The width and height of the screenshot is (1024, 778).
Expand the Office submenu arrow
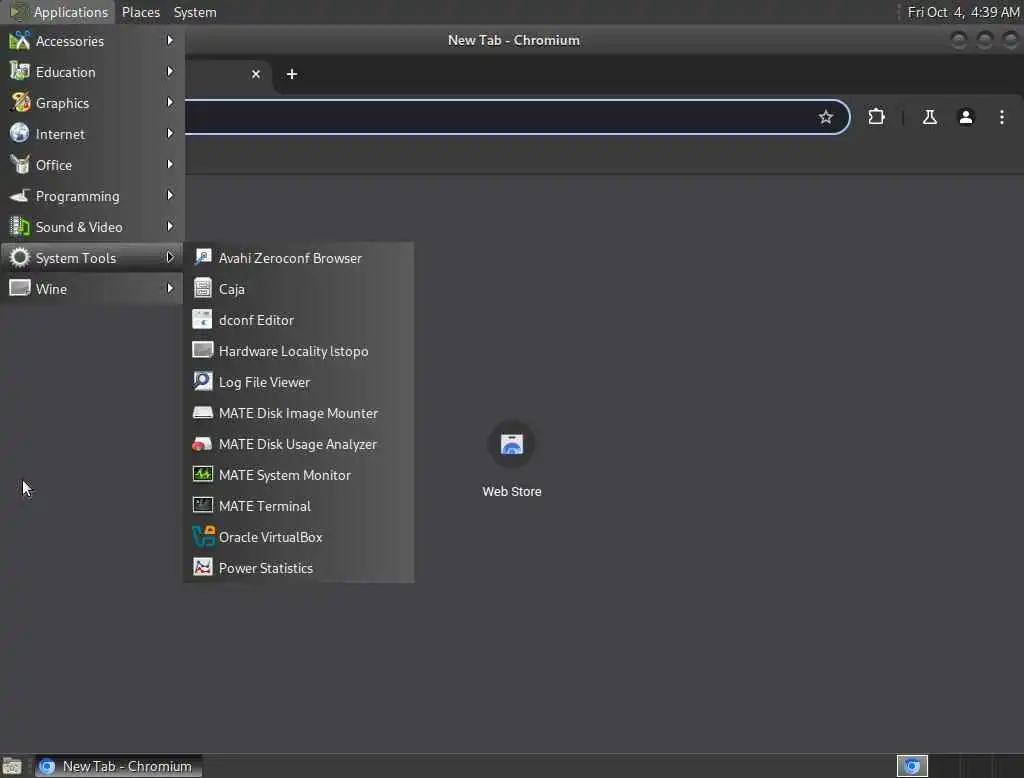pyautogui.click(x=170, y=165)
